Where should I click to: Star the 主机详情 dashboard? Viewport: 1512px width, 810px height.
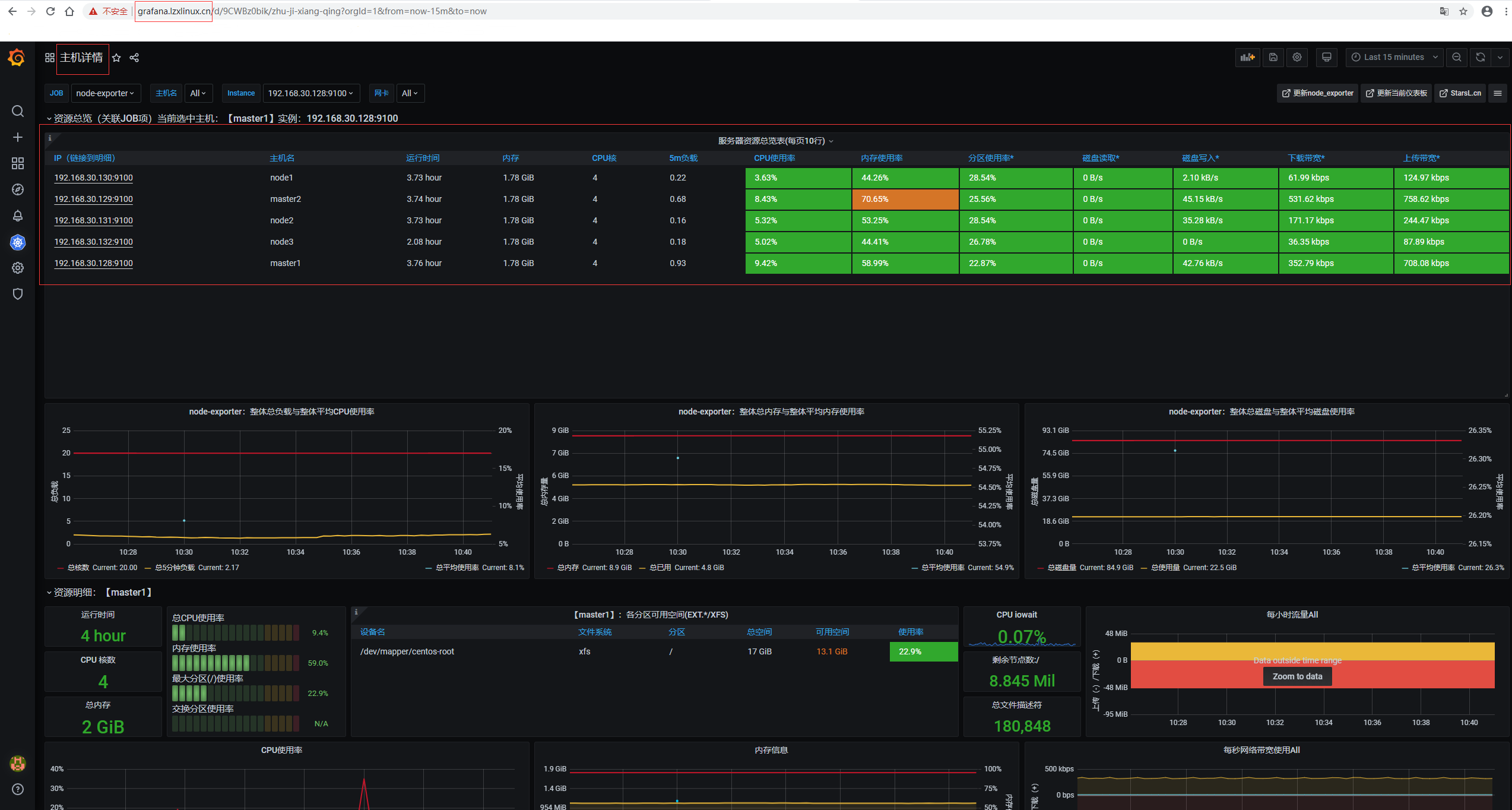(116, 58)
